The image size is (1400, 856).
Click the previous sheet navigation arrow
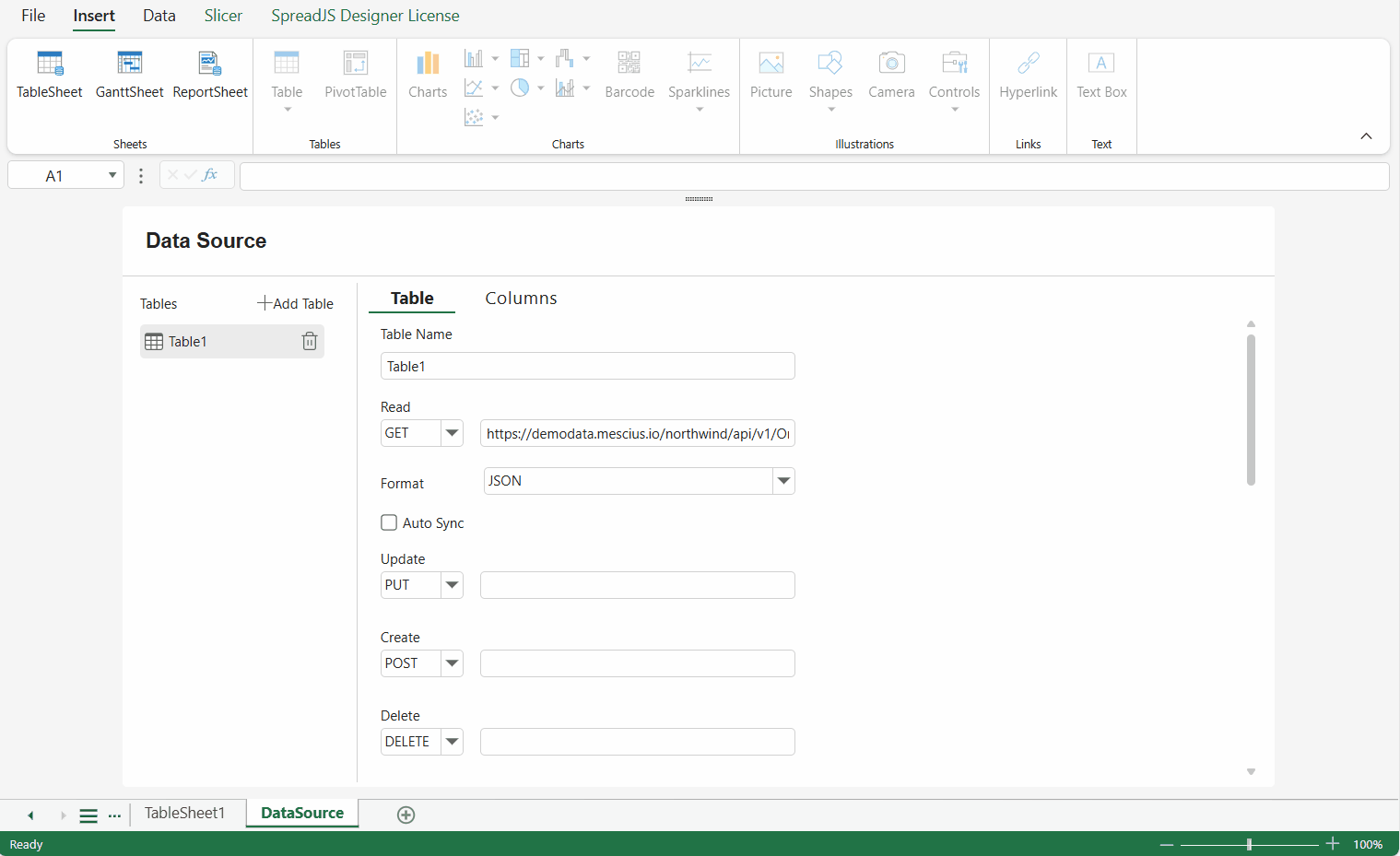click(30, 815)
